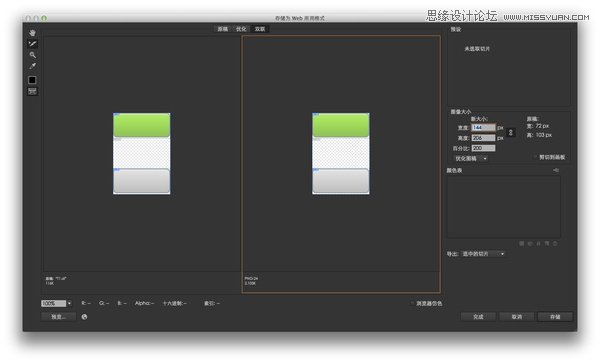
Task: Select the Zoom magnifier tool
Action: (33, 55)
